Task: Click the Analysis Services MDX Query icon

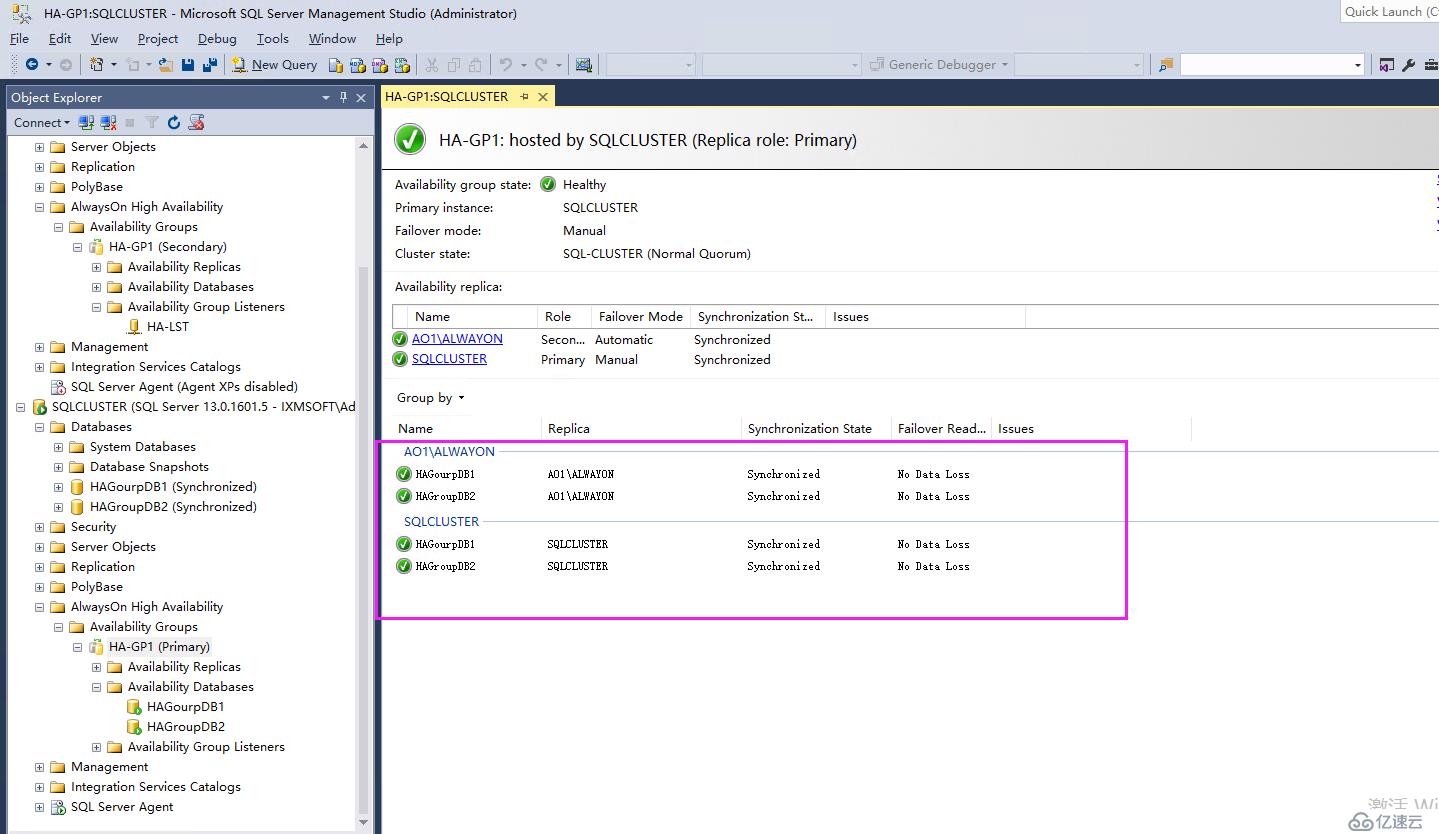Action: (x=358, y=65)
